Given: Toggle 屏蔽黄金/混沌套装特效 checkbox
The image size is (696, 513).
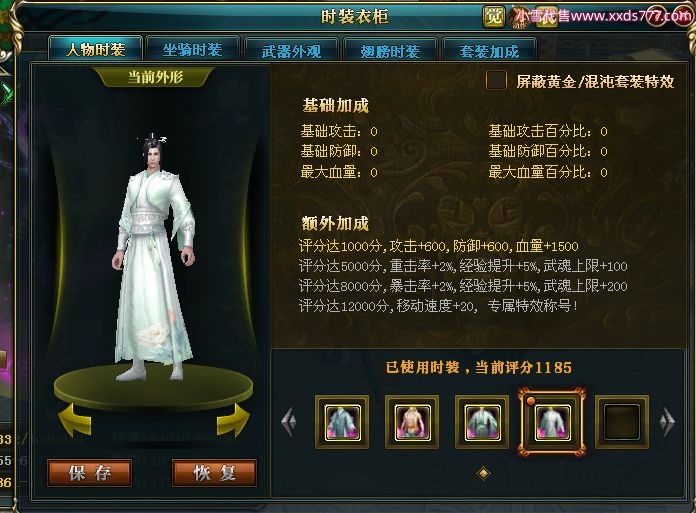Looking at the screenshot, I should [496, 81].
